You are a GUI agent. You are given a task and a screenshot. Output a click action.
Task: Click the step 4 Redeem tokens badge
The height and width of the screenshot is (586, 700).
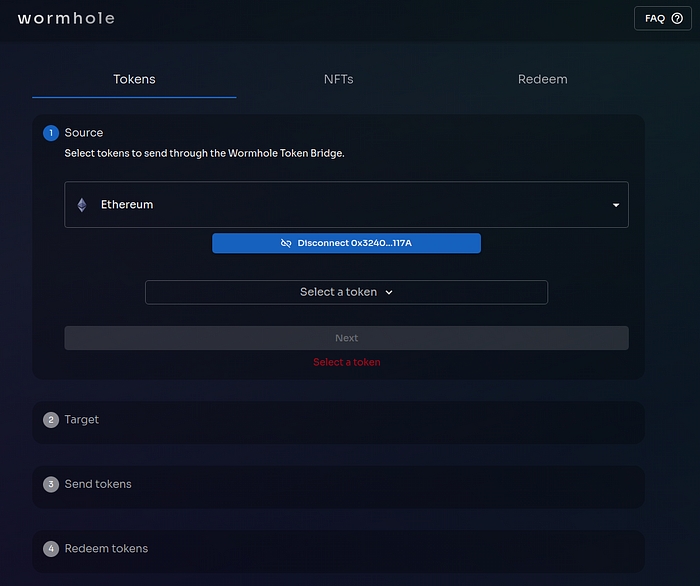[51, 549]
